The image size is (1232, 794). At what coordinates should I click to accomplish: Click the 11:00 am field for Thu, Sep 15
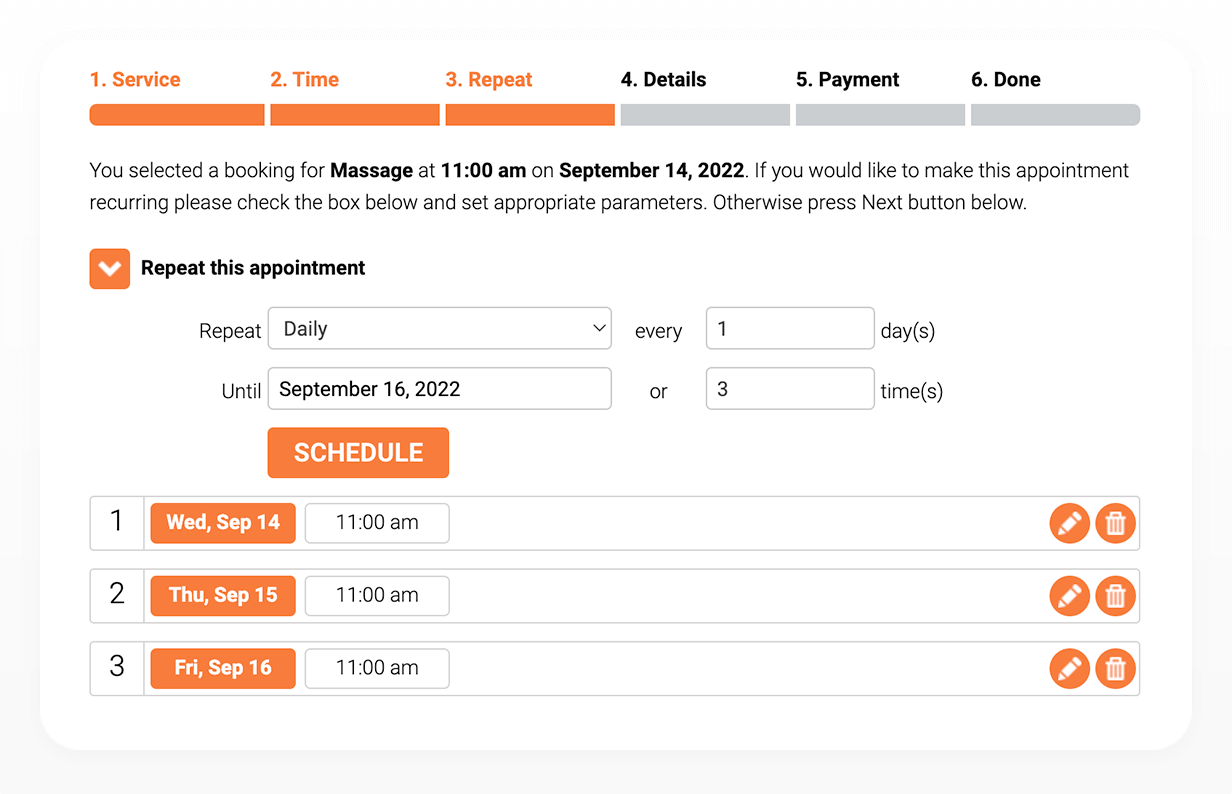377,596
